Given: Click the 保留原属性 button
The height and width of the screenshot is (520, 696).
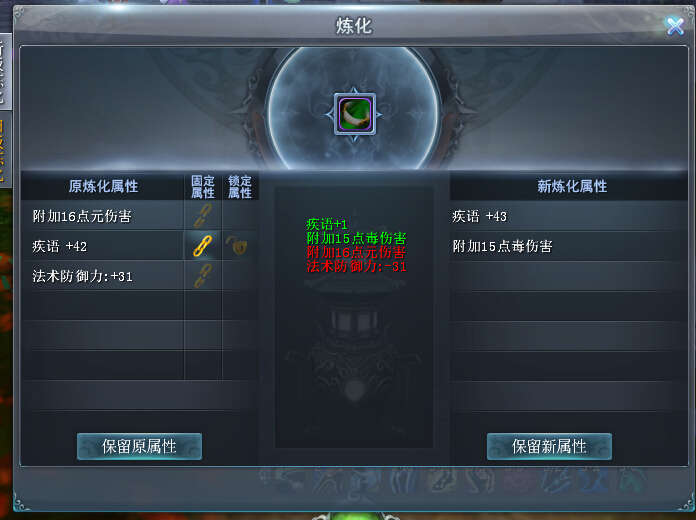Looking at the screenshot, I should [139, 446].
